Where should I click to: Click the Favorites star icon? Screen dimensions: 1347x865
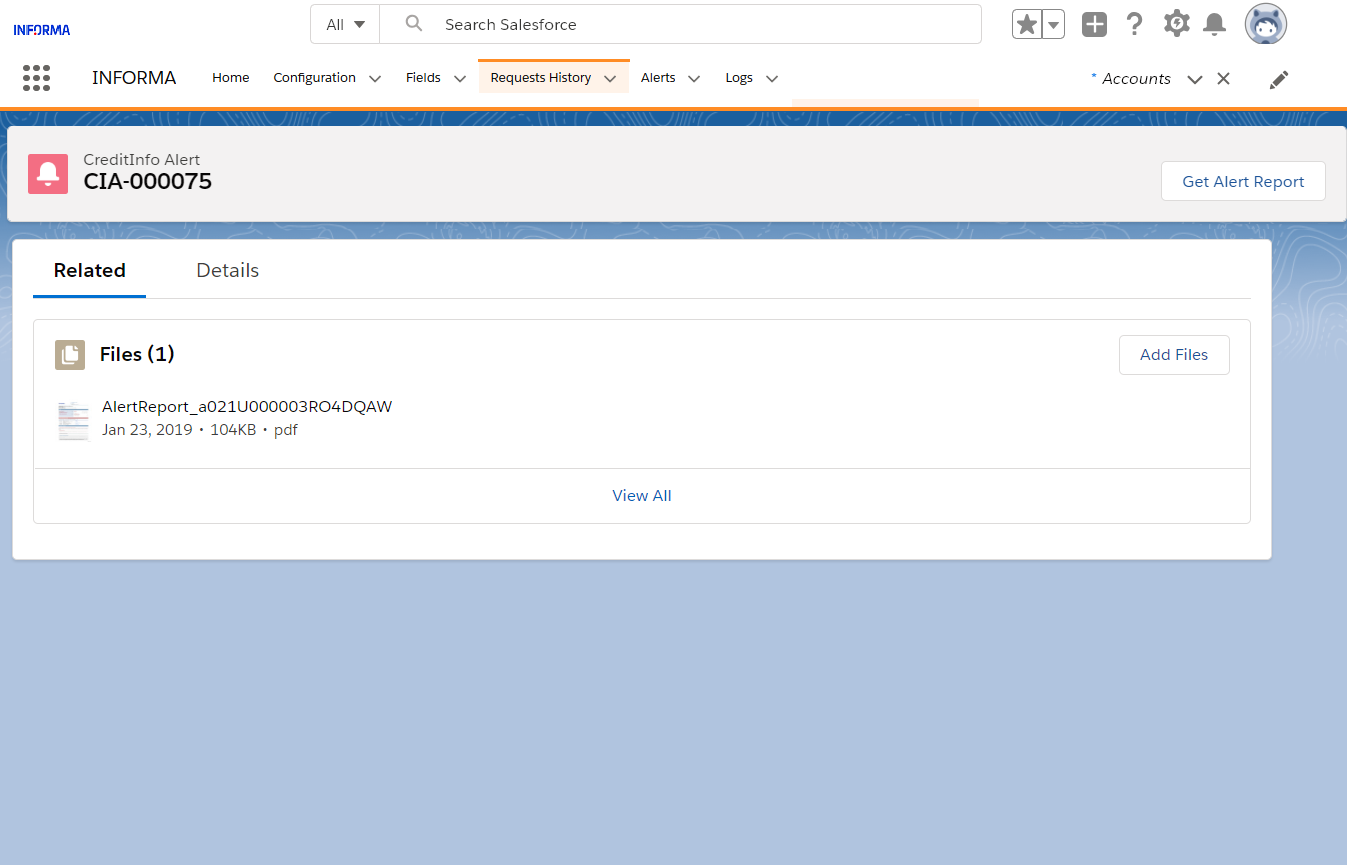(x=1026, y=25)
